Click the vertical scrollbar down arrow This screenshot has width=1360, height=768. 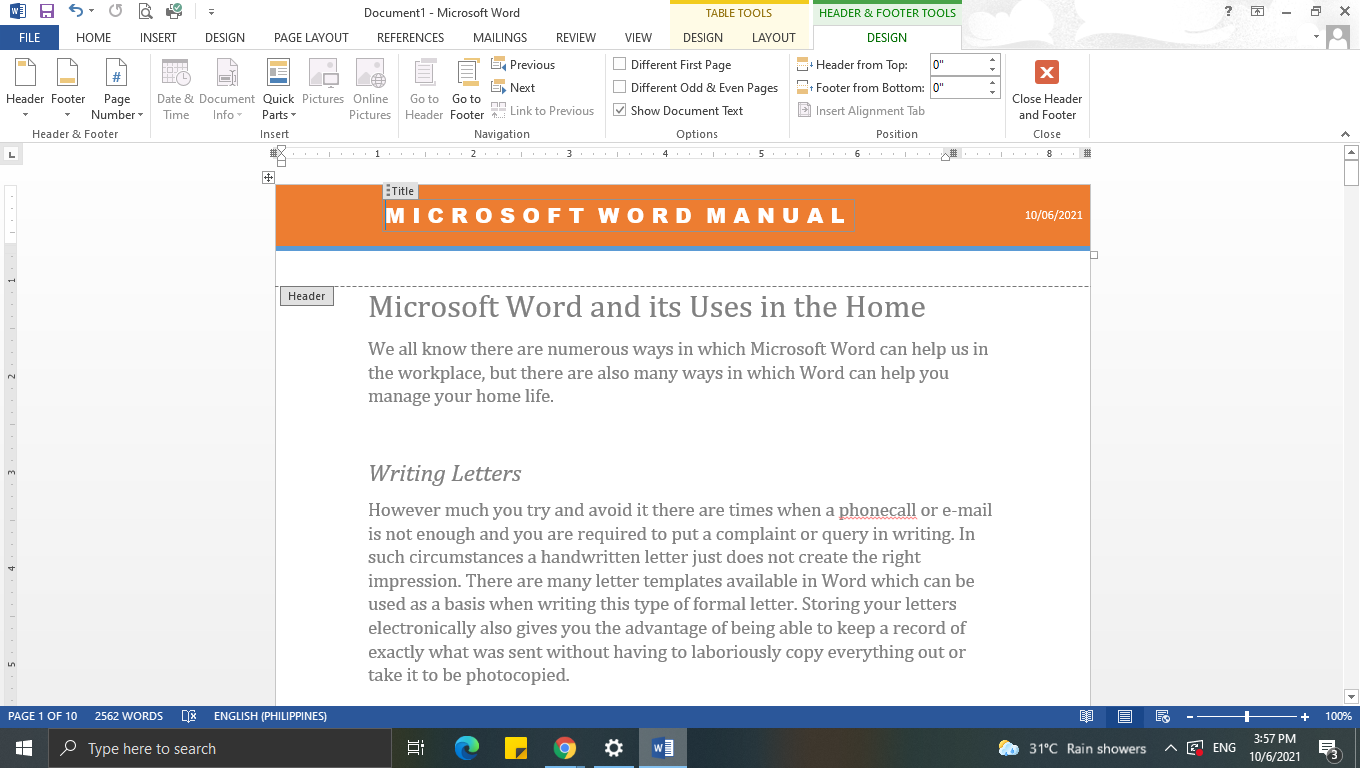(x=1352, y=697)
